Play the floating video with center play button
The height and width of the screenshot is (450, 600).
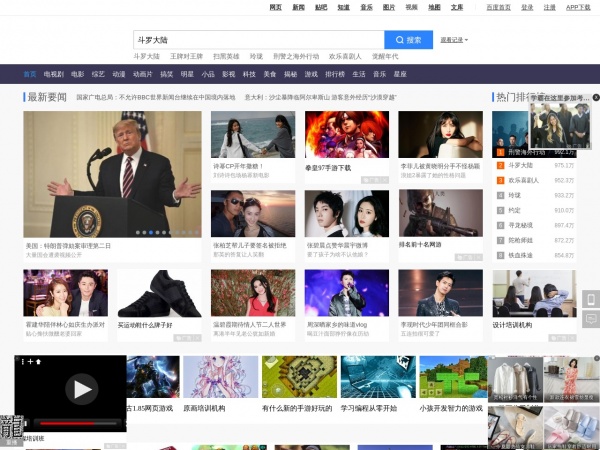click(82, 390)
